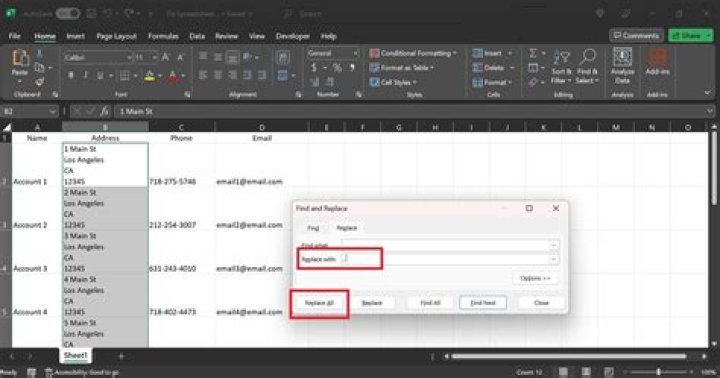Switch to Find tab in dialog
The image size is (720, 378).
click(313, 228)
